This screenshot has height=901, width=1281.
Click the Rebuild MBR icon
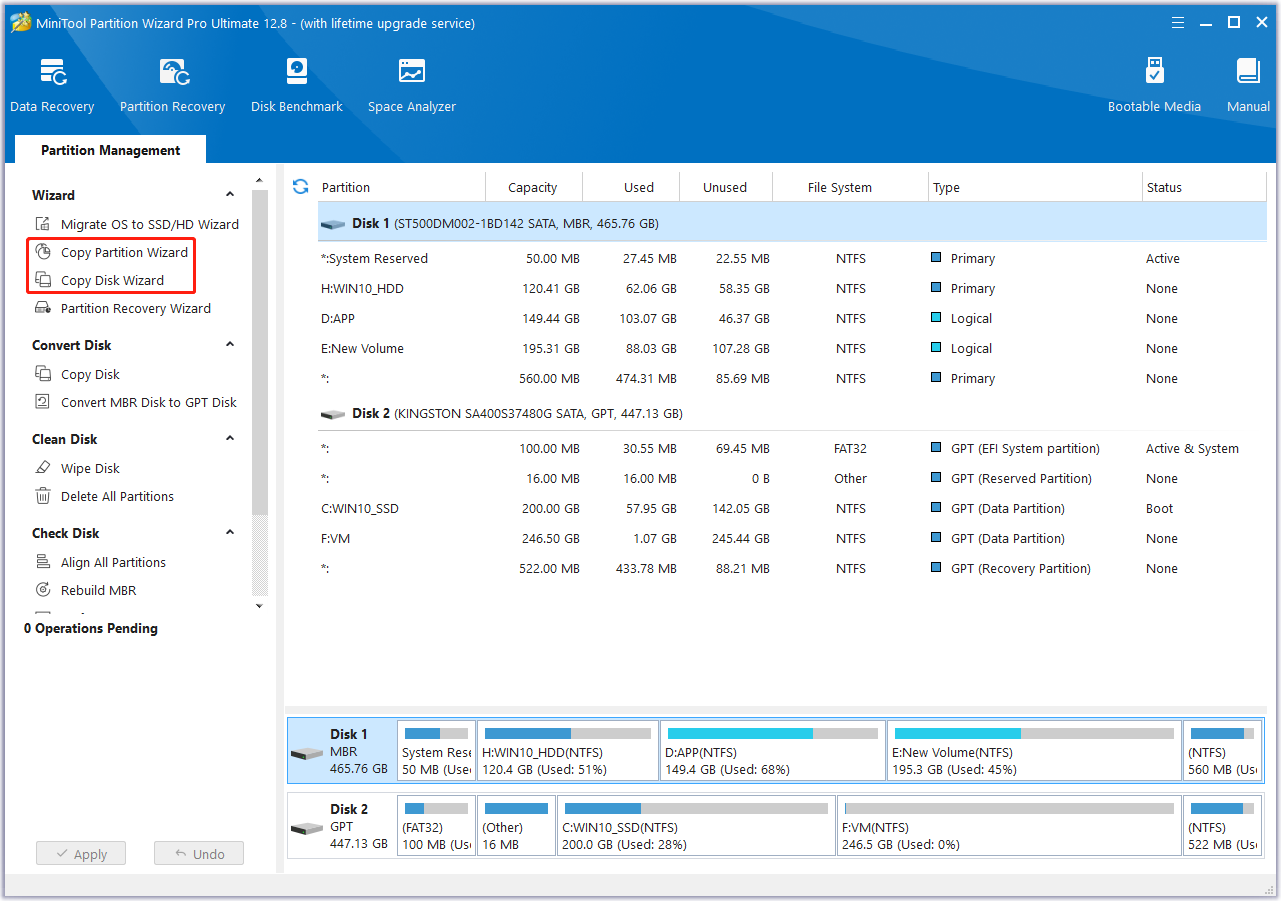[43, 590]
